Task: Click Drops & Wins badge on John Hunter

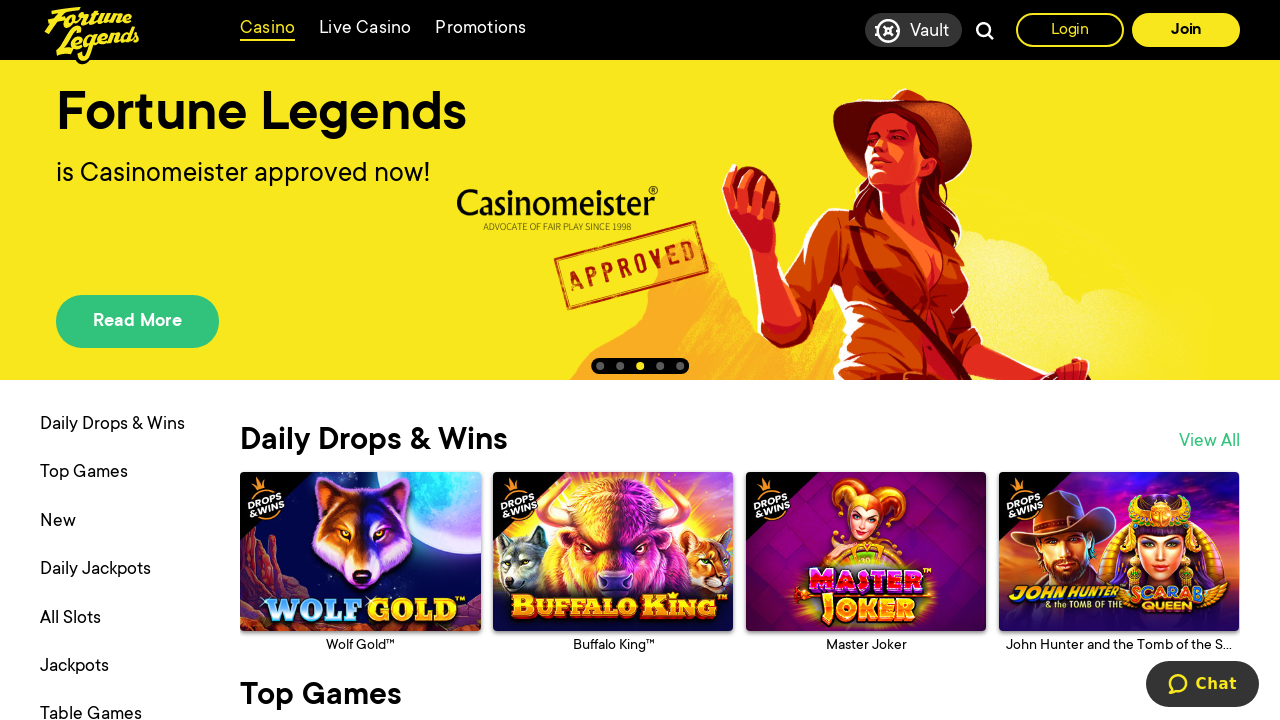Action: [x=1025, y=497]
